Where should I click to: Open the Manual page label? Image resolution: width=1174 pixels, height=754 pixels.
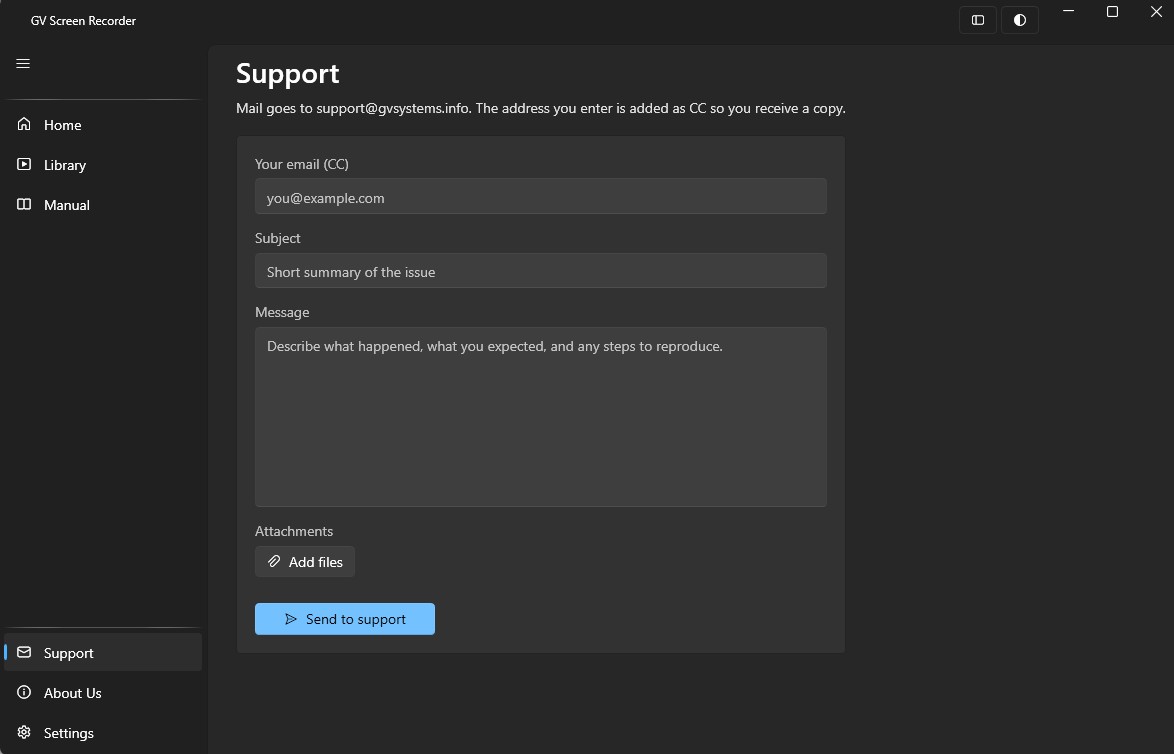pyautogui.click(x=67, y=205)
